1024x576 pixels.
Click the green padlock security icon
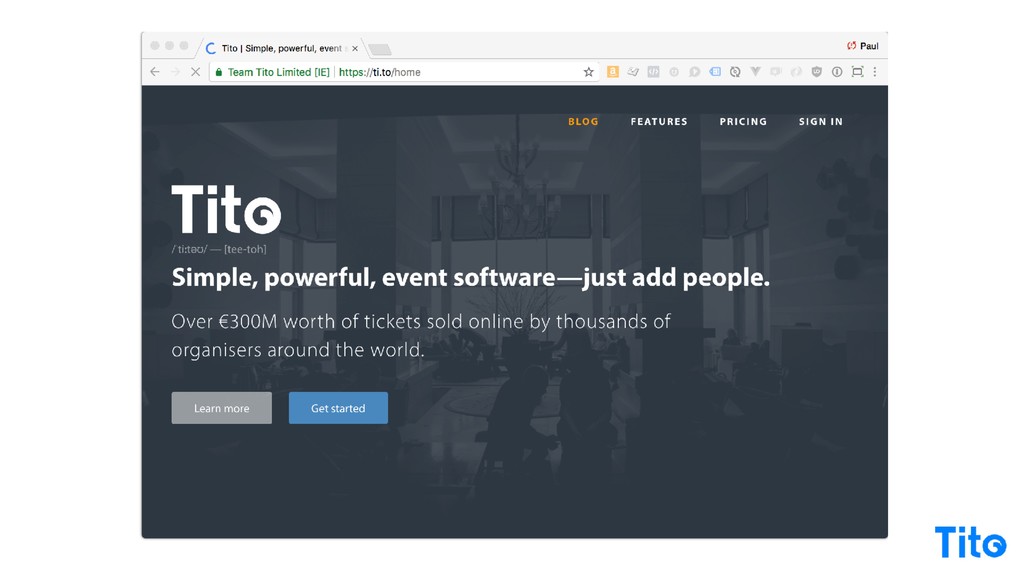point(219,72)
